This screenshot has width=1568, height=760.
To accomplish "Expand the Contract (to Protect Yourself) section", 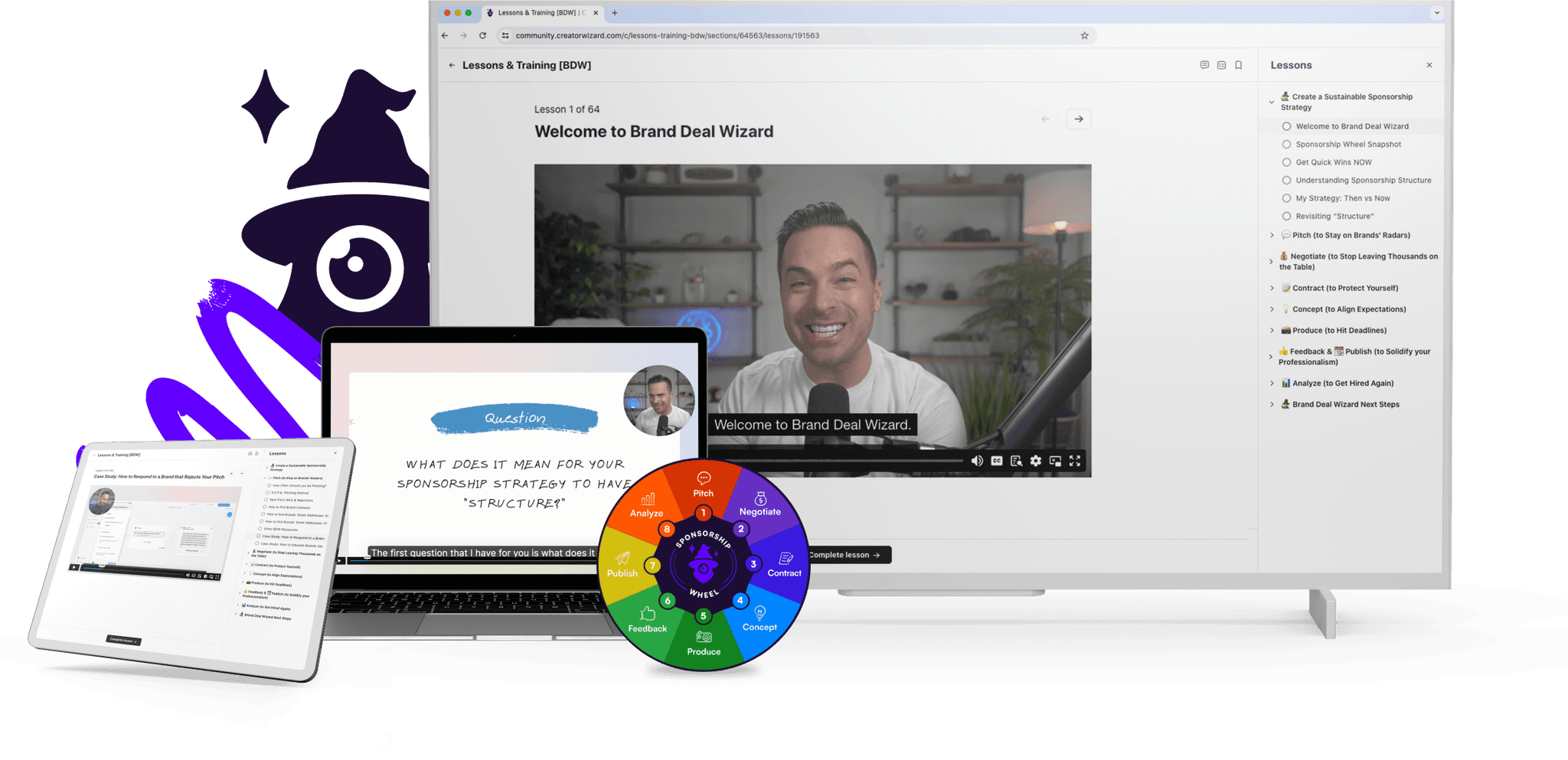I will click(1272, 288).
